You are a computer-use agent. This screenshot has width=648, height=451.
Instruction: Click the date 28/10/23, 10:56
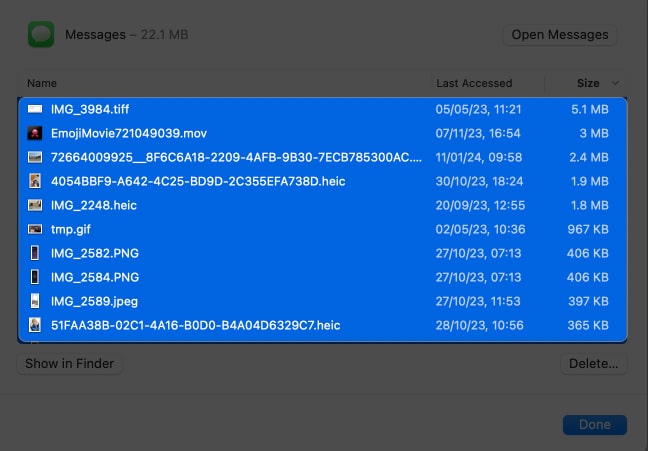pyautogui.click(x=479, y=325)
